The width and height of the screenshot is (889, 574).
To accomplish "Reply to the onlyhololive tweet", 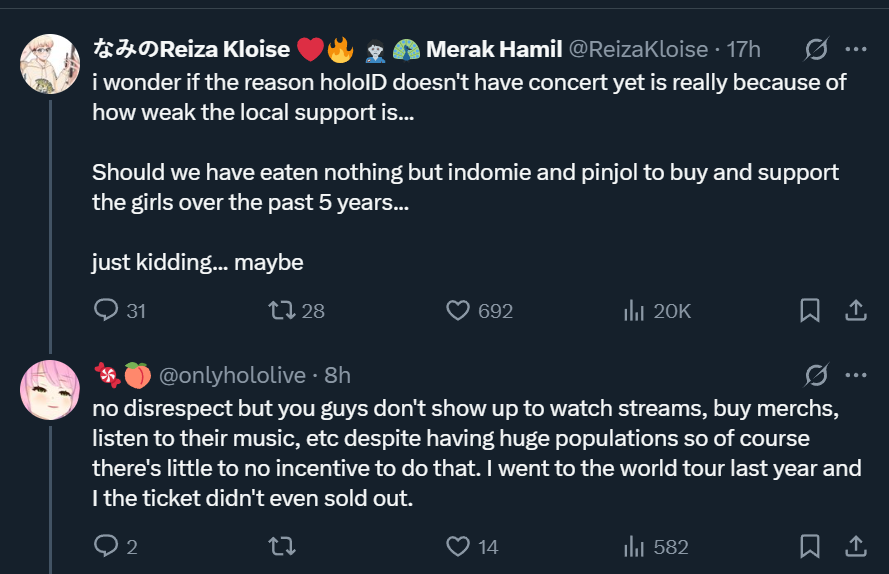I will (x=106, y=546).
